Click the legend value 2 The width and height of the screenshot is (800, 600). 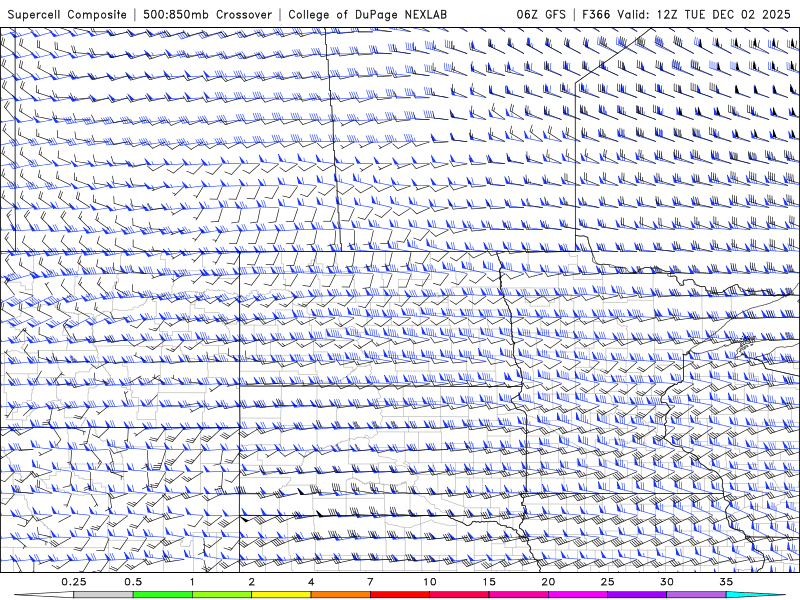click(x=252, y=582)
